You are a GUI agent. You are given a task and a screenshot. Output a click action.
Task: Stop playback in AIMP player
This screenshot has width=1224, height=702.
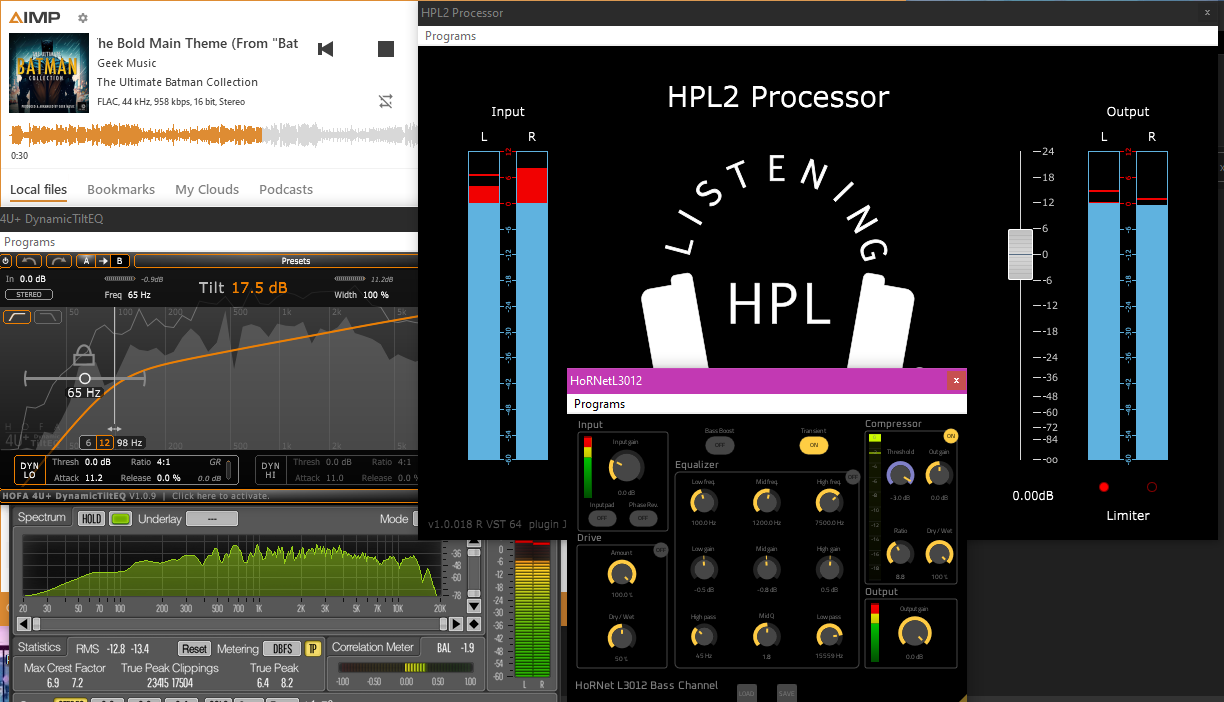[x=386, y=49]
